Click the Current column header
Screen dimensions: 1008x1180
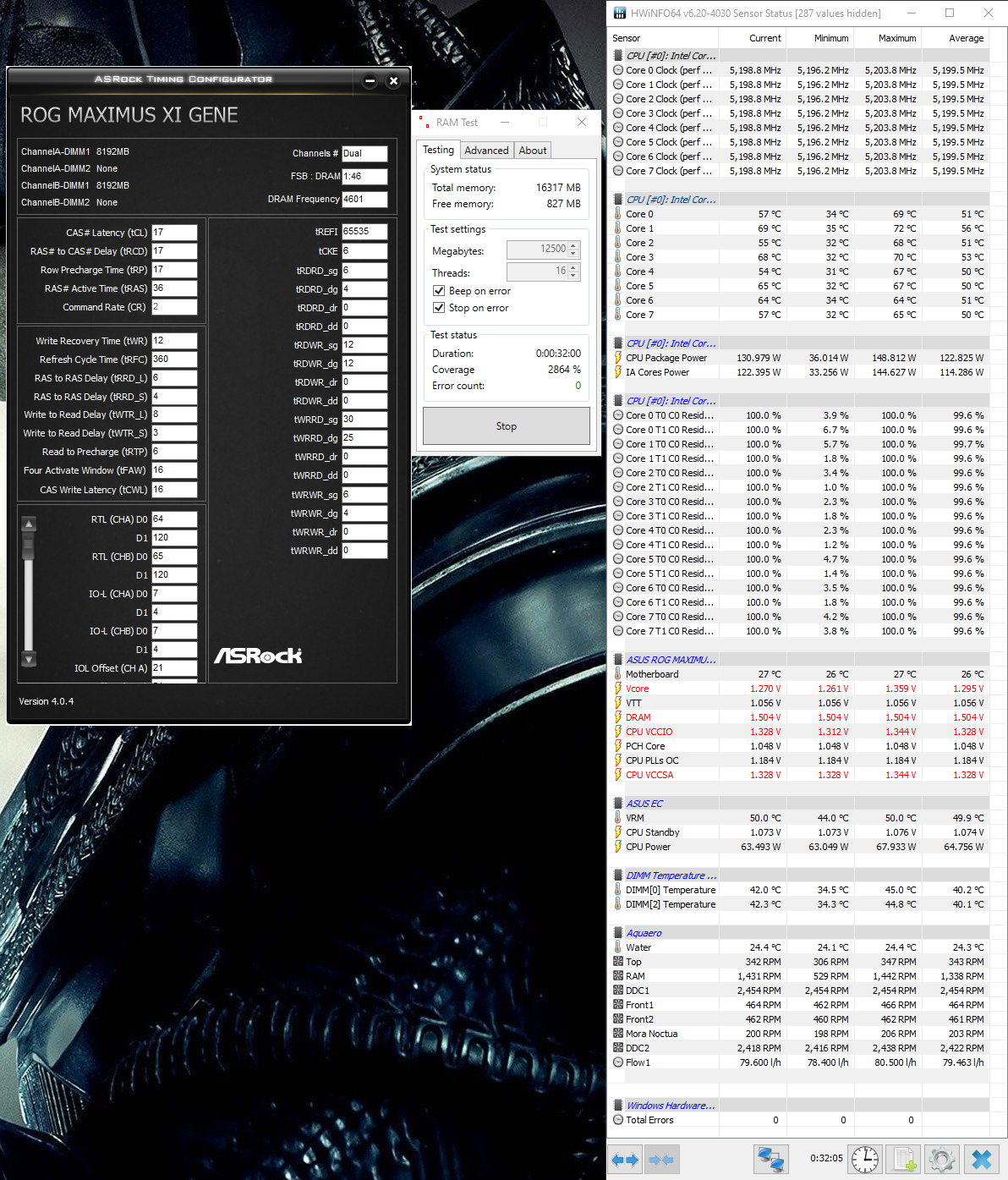click(753, 38)
